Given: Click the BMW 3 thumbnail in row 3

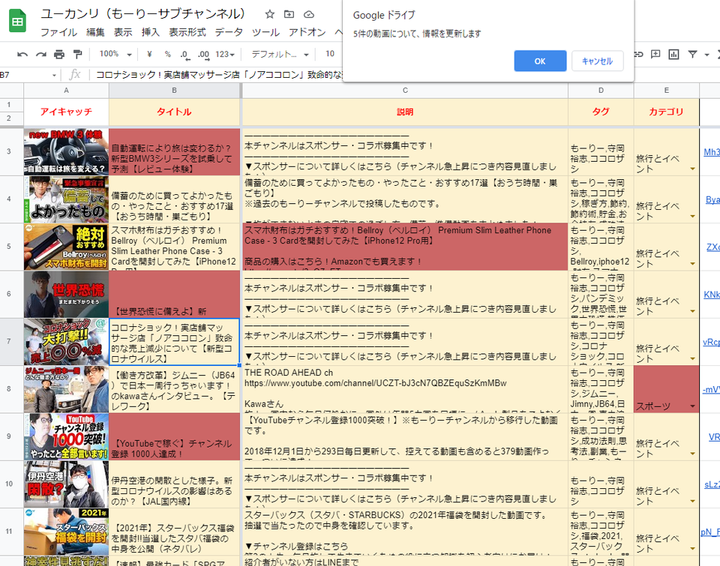Looking at the screenshot, I should coord(66,152).
